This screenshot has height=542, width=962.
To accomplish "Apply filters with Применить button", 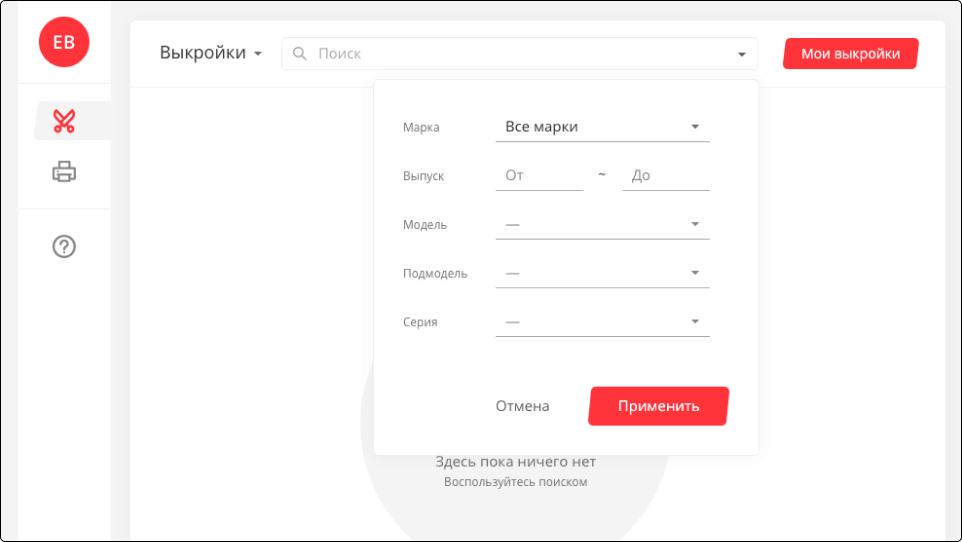I will click(x=658, y=406).
